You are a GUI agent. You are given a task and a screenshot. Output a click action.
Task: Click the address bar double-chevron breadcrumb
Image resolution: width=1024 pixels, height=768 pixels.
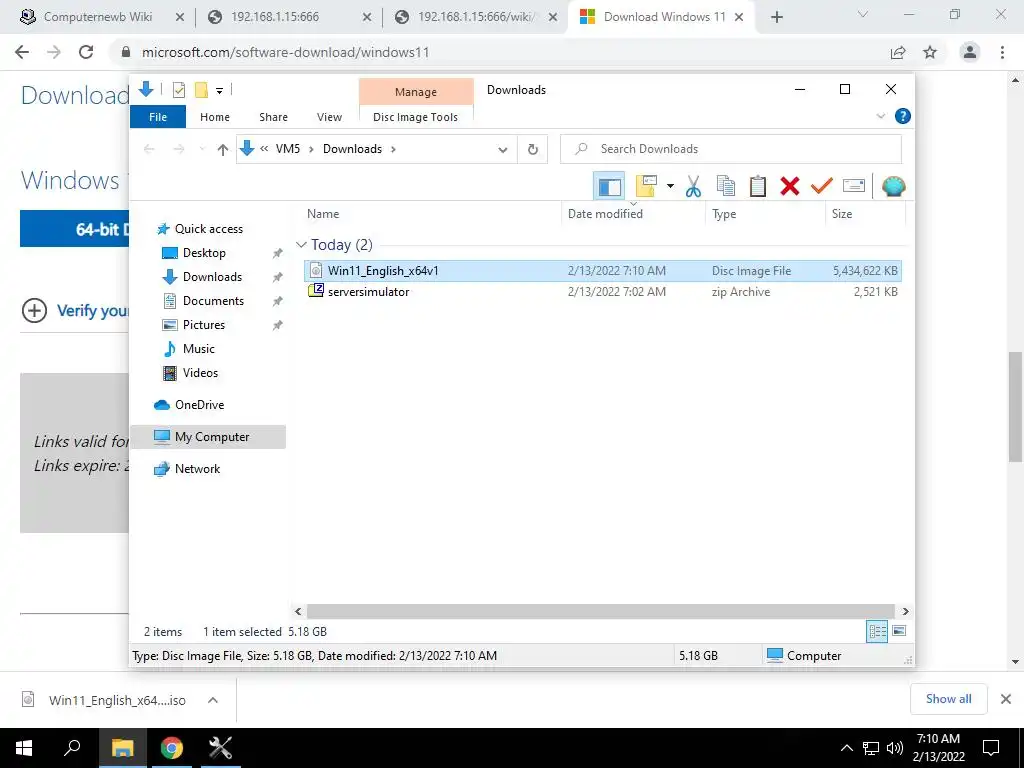coord(264,149)
